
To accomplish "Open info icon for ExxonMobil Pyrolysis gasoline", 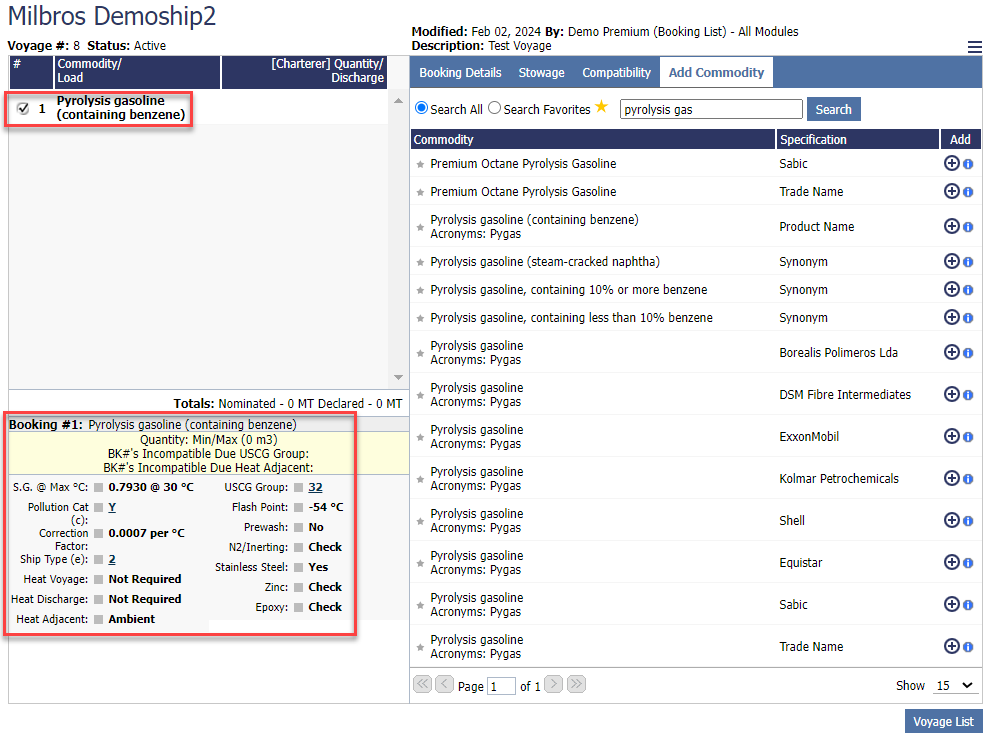I will (968, 437).
